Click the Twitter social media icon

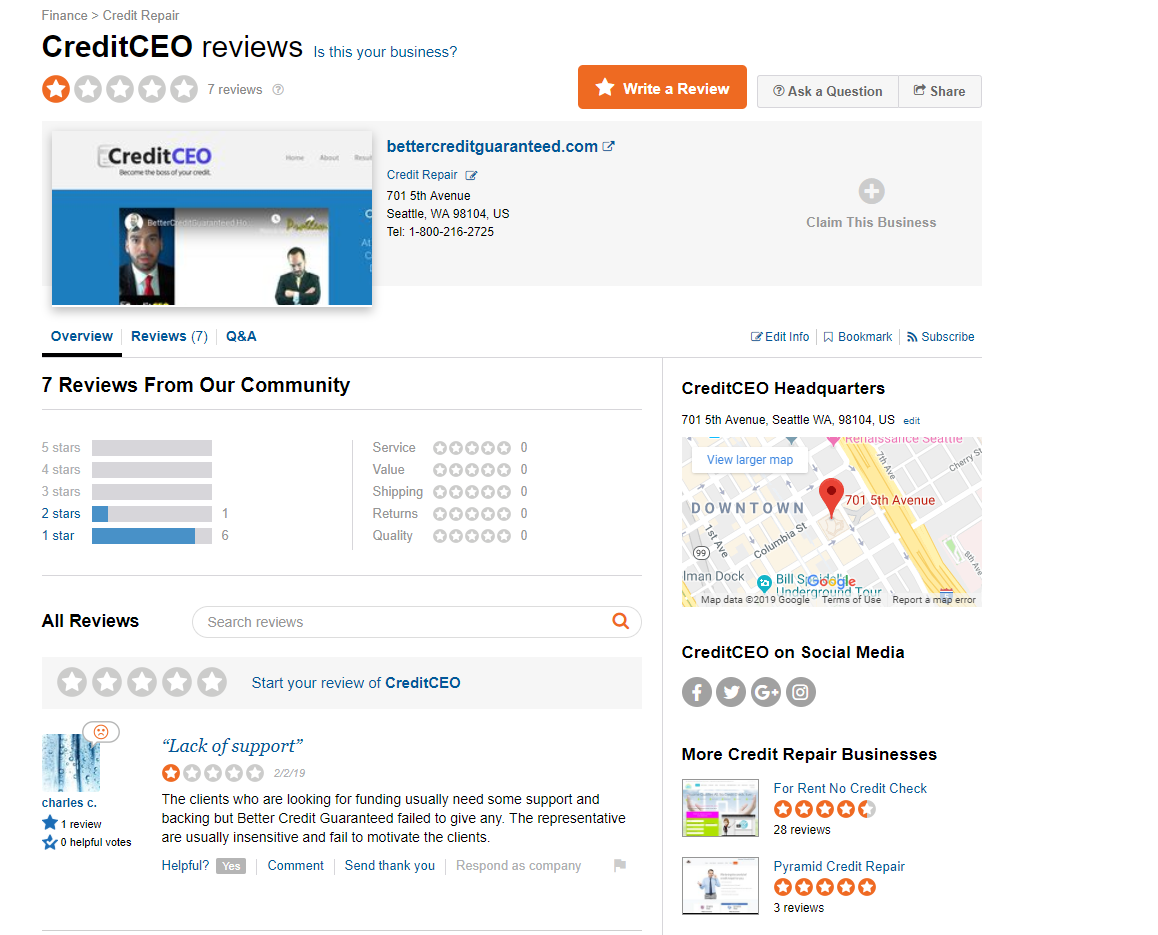point(731,692)
